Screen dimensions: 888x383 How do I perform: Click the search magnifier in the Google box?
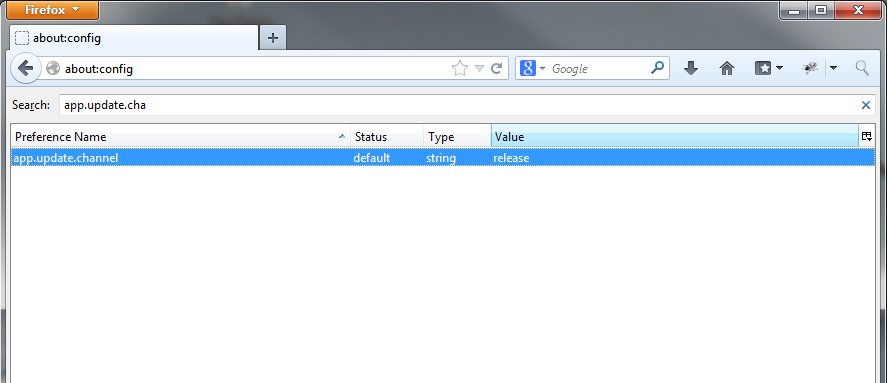(657, 69)
